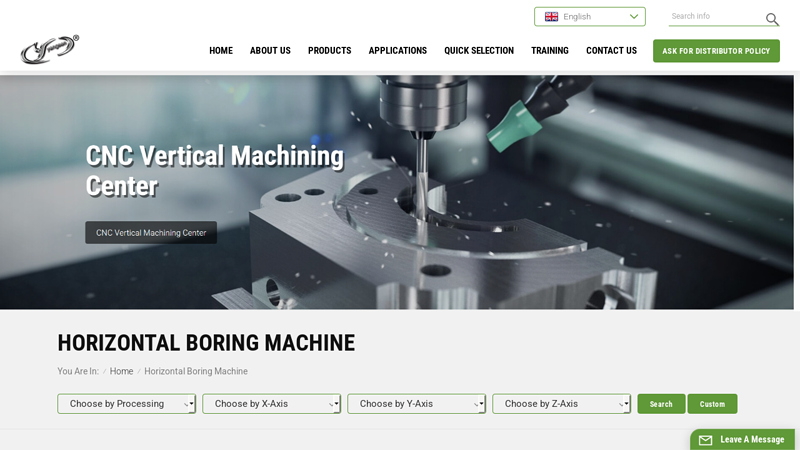This screenshot has width=800, height=450.
Task: Open the Choose by Y-Axis dropdown
Action: point(416,404)
